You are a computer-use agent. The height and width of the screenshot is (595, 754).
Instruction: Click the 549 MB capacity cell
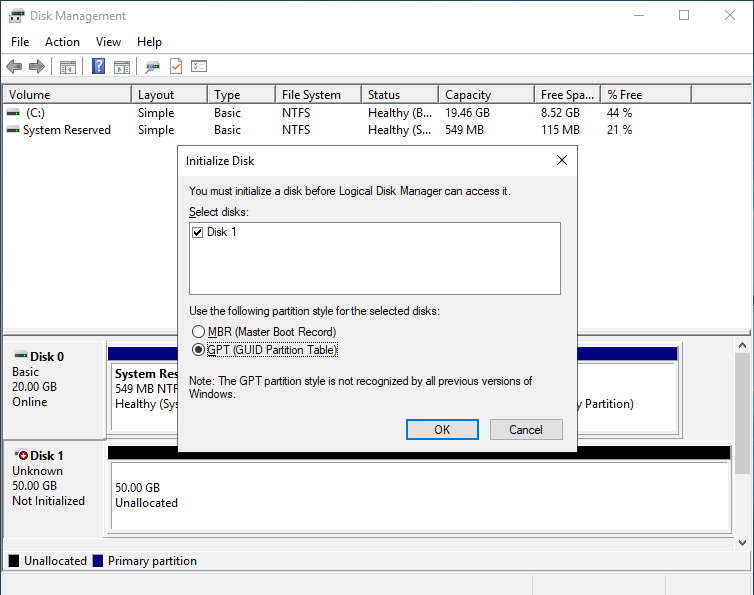click(465, 130)
